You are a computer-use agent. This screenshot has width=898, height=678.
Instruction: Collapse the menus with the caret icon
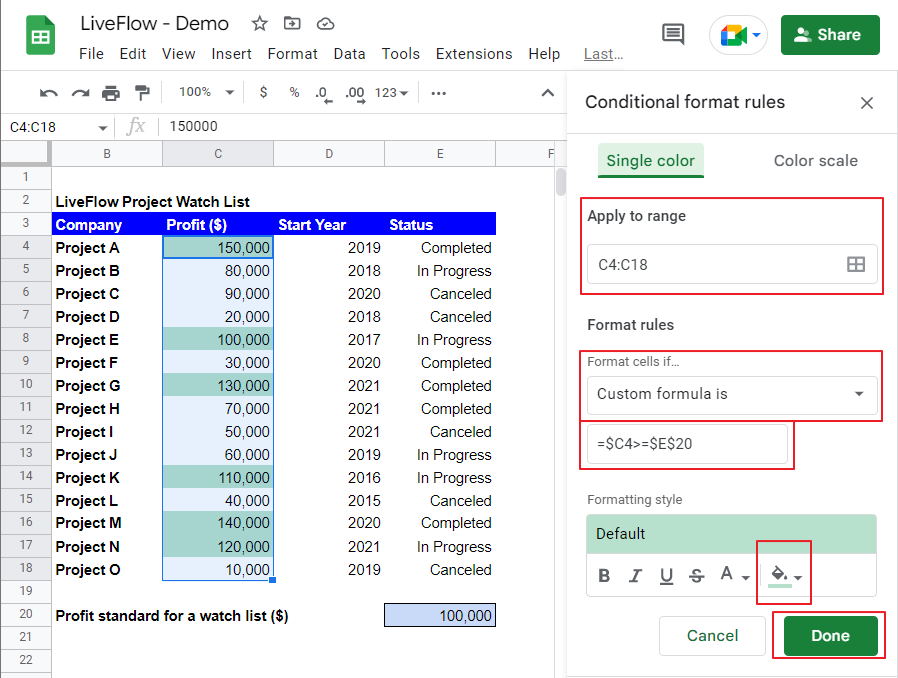(x=548, y=93)
